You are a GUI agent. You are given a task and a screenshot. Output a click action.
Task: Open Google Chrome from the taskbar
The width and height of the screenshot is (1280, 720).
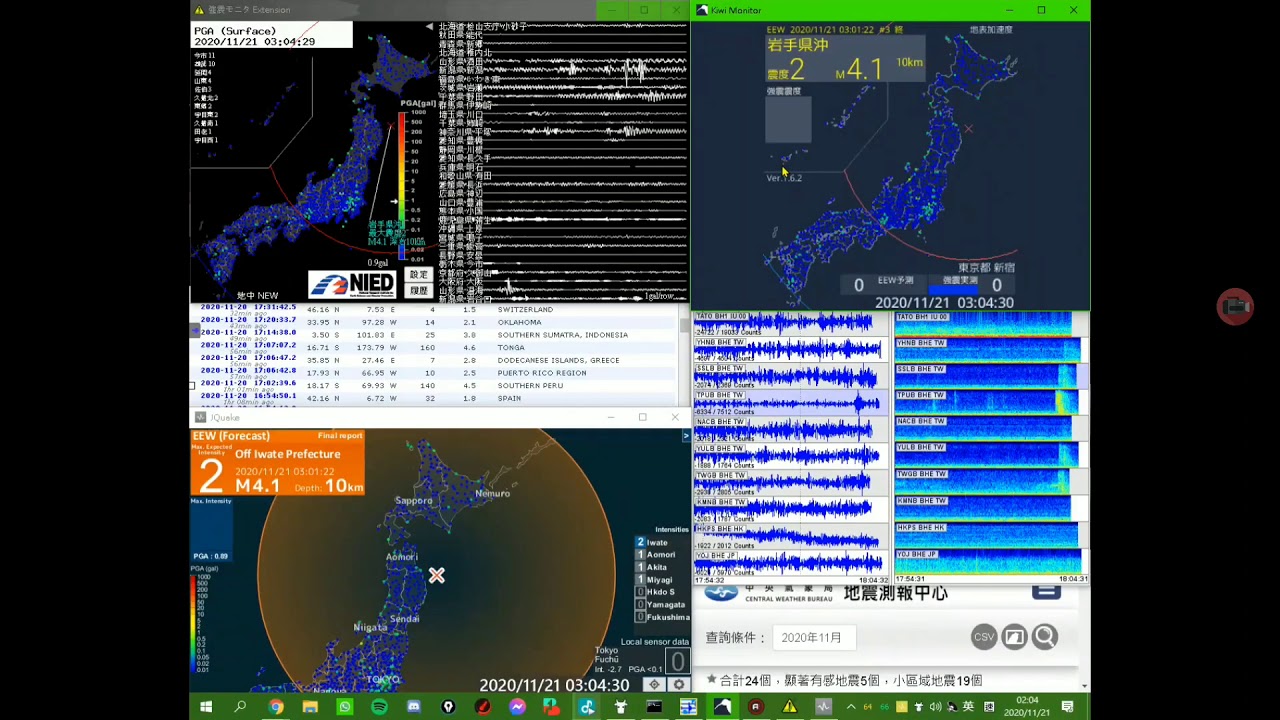276,707
